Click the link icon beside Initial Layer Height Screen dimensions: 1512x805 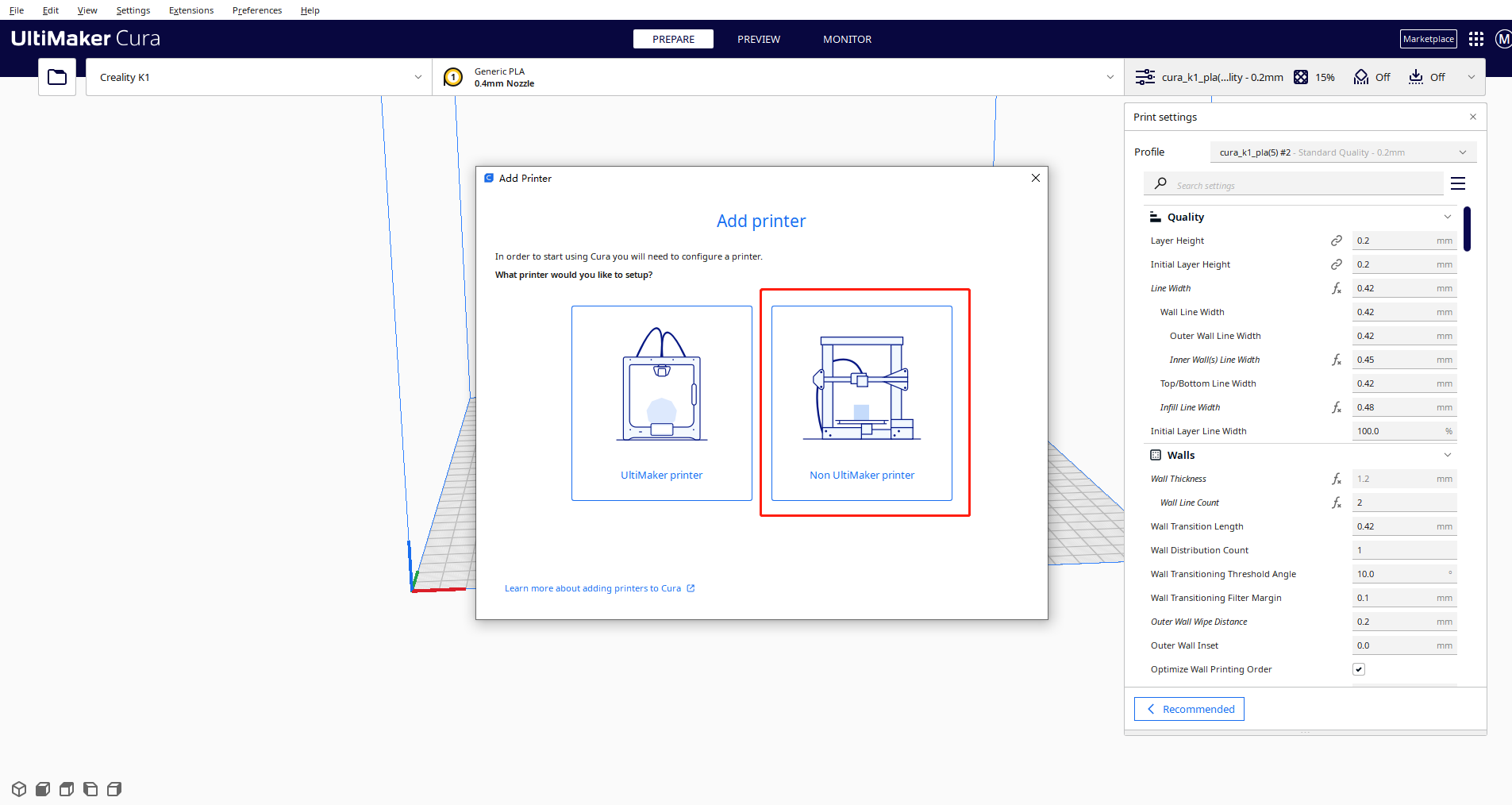click(x=1337, y=264)
